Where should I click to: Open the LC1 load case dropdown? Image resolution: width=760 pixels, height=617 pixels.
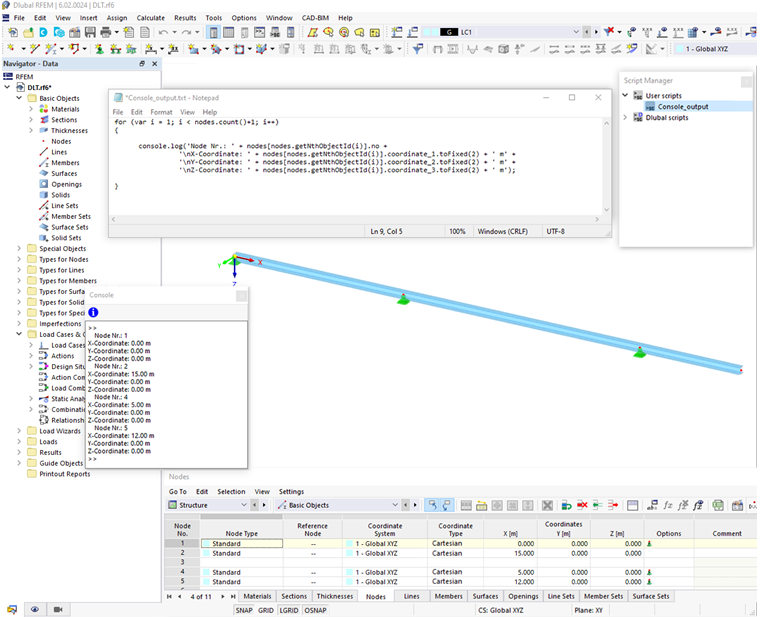576,32
